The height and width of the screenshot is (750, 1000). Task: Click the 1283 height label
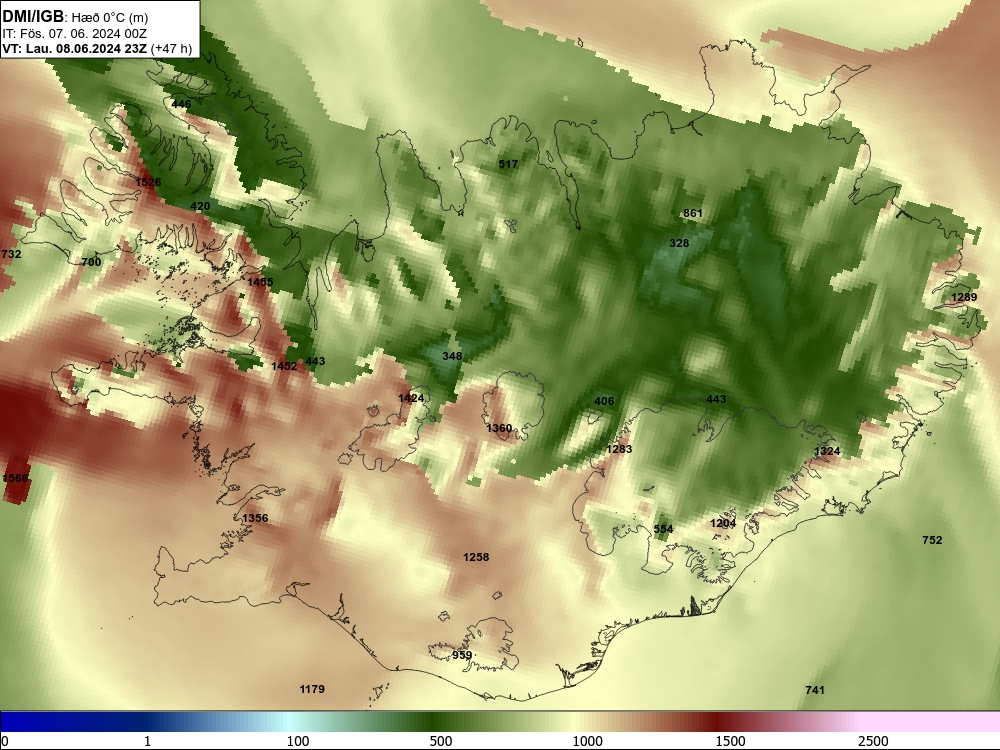[x=619, y=449]
